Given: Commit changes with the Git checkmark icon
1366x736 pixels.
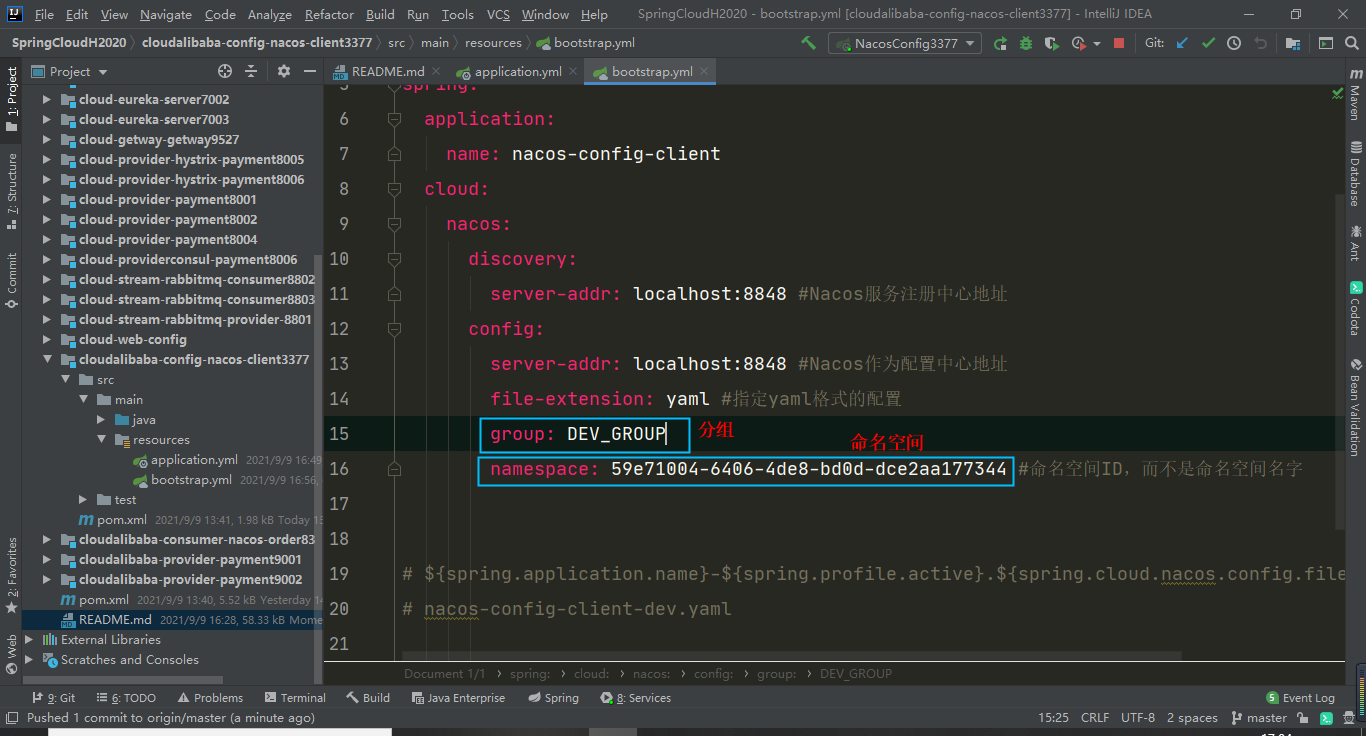Looking at the screenshot, I should click(x=1208, y=43).
